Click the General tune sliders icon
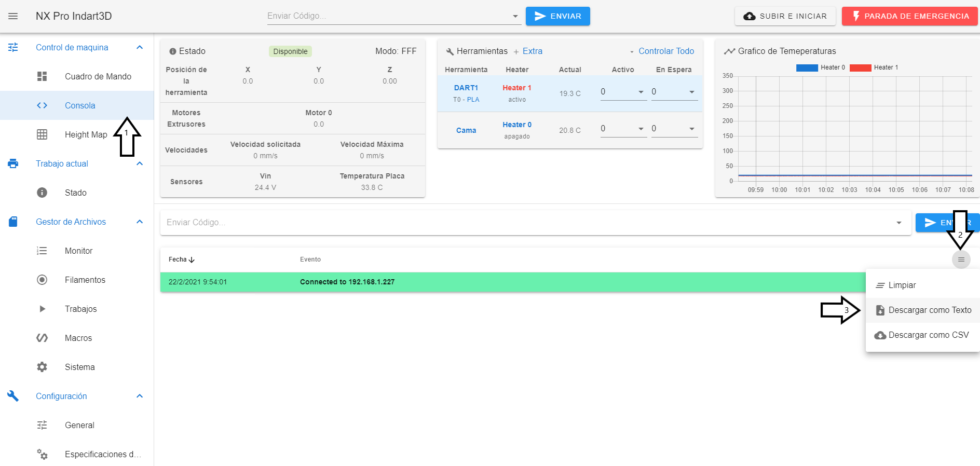 [x=42, y=425]
